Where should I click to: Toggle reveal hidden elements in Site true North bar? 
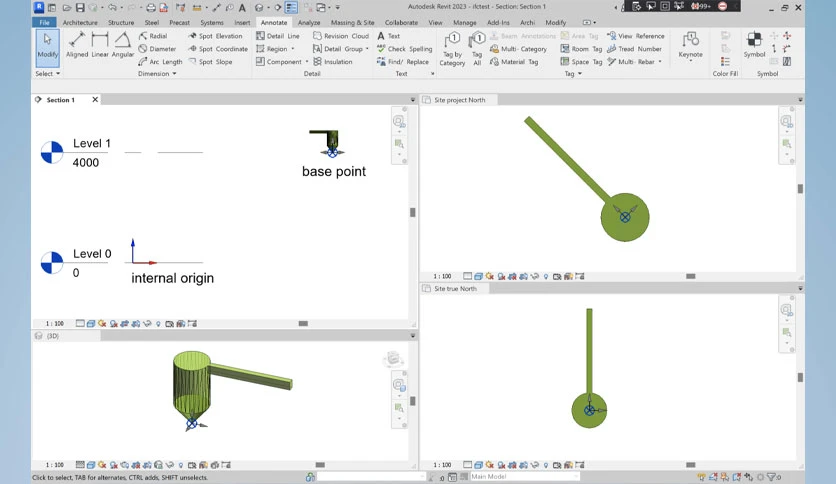click(545, 465)
